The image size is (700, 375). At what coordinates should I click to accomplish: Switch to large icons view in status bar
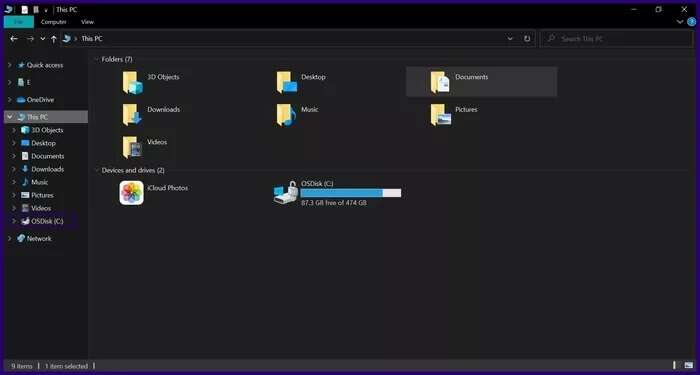coord(689,366)
